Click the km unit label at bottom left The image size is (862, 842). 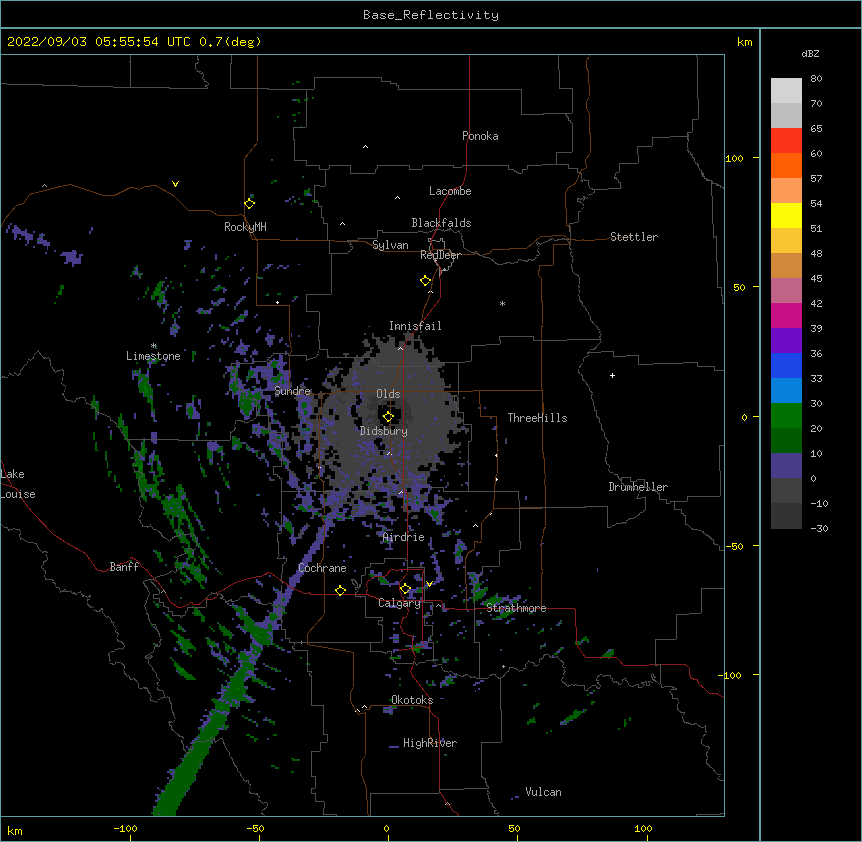click(x=15, y=830)
